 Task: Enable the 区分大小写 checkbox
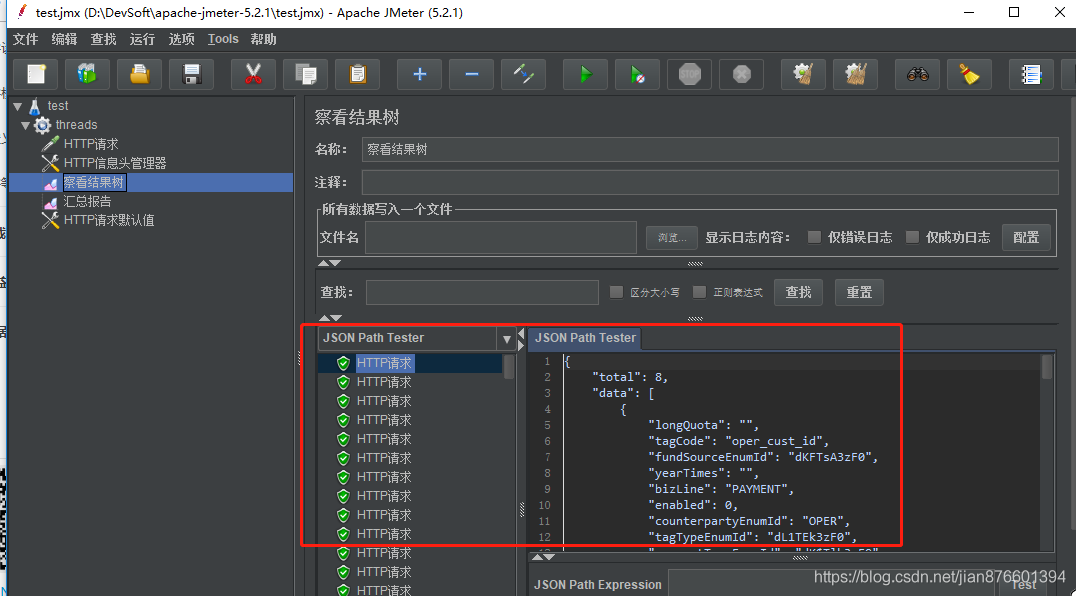(616, 291)
